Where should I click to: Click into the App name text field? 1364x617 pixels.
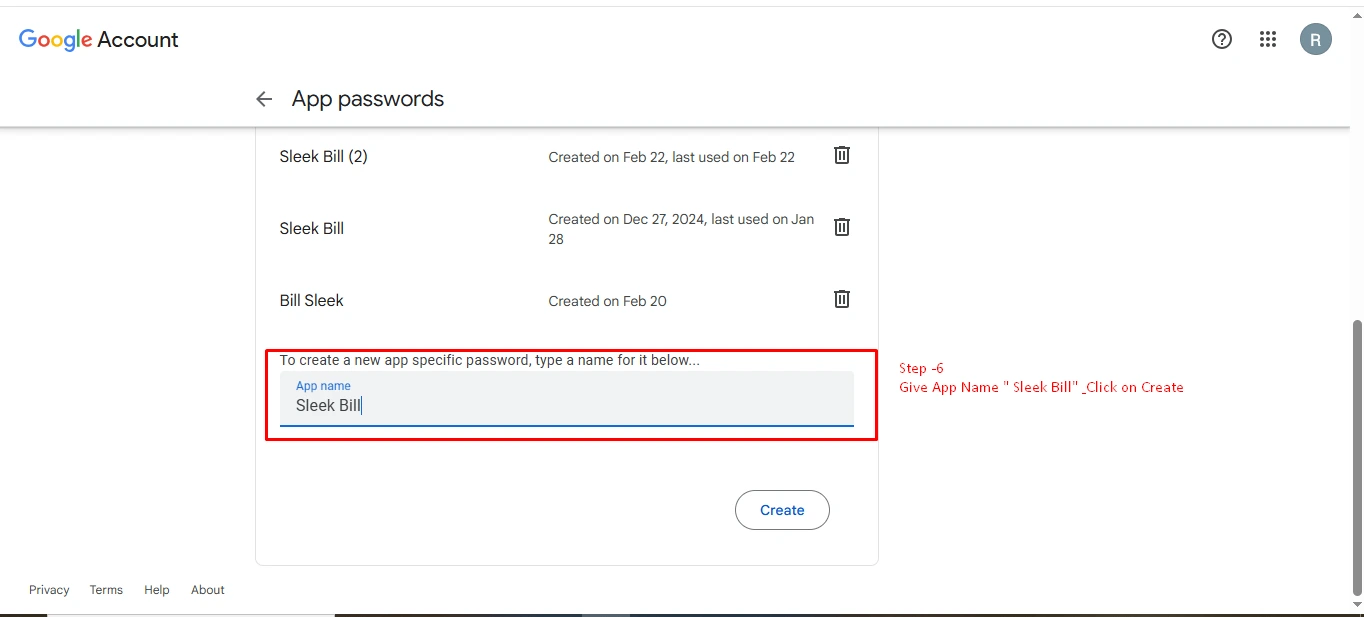pyautogui.click(x=566, y=405)
